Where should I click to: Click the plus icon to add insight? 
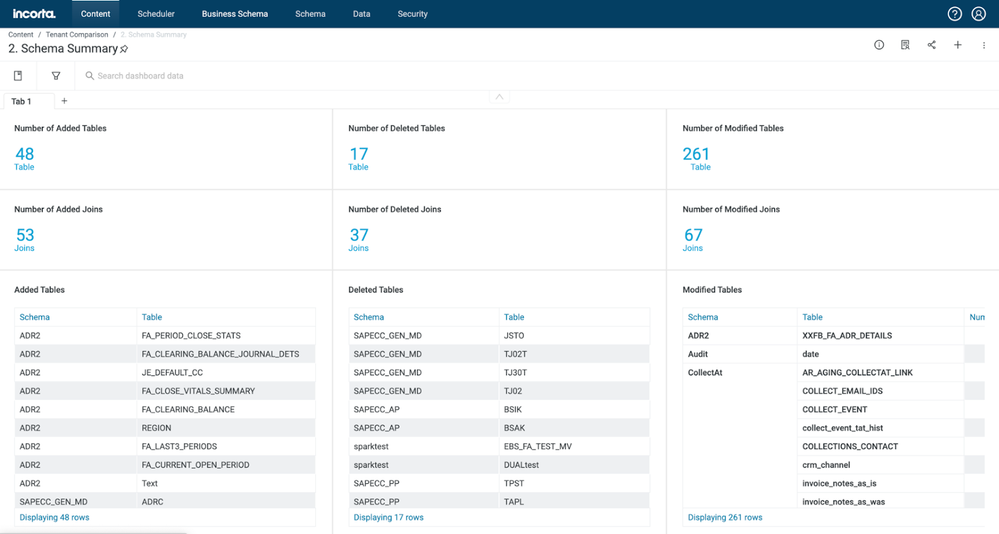pyautogui.click(x=957, y=45)
